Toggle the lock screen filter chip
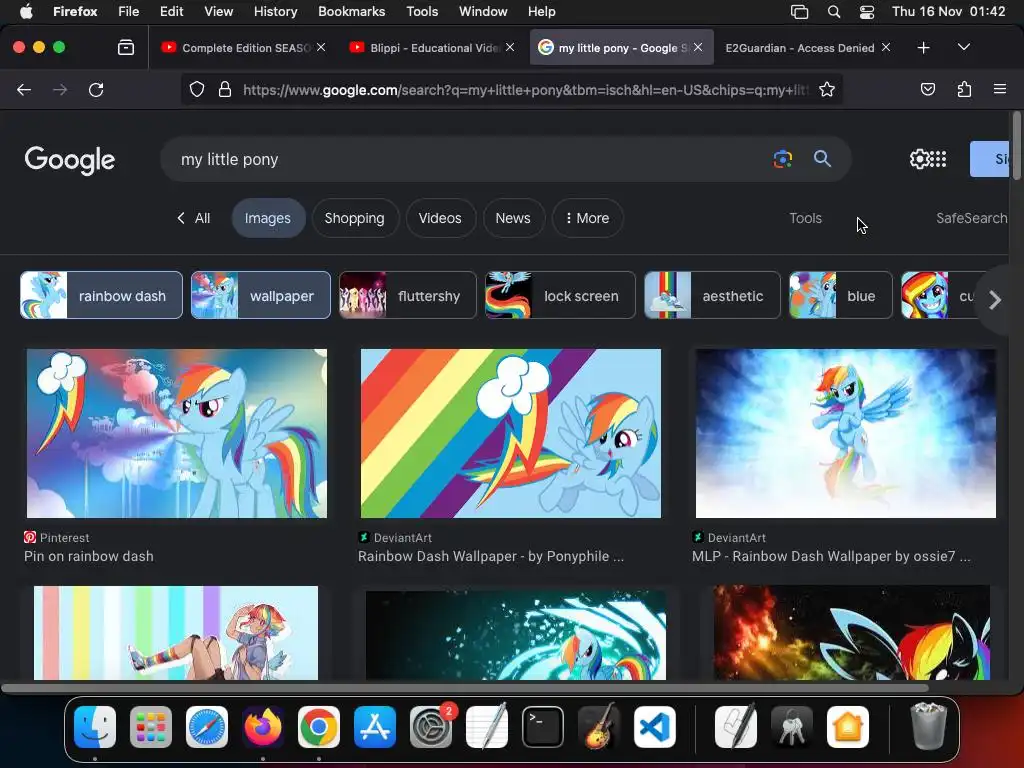The height and width of the screenshot is (768, 1024). point(560,295)
